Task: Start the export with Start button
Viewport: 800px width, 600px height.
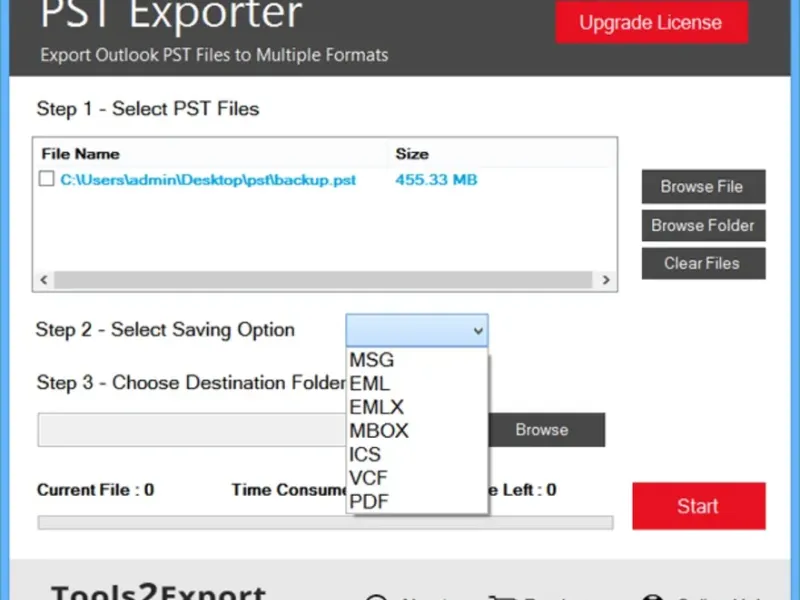Action: click(x=699, y=506)
